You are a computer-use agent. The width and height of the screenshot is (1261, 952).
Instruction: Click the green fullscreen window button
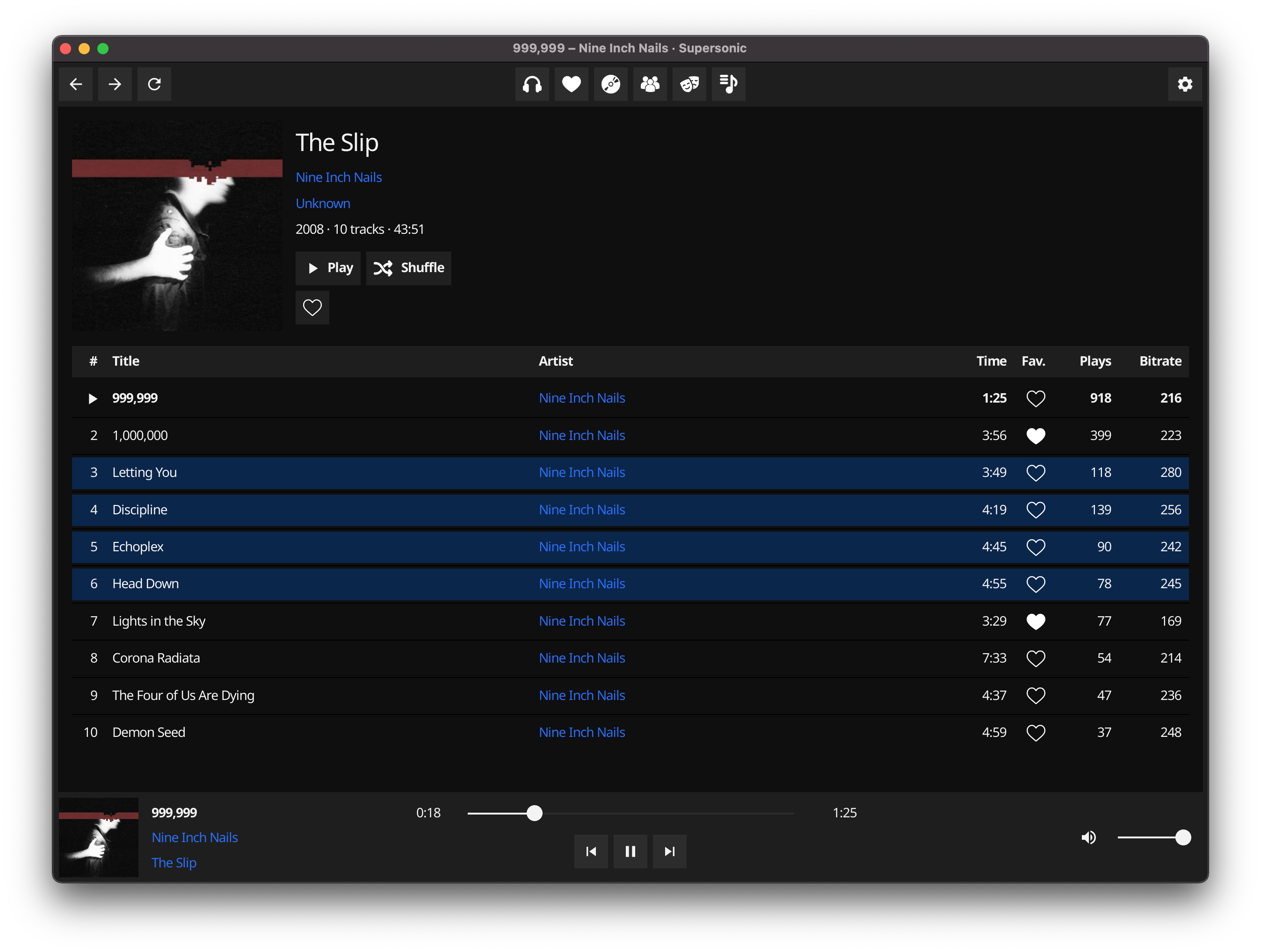click(103, 49)
